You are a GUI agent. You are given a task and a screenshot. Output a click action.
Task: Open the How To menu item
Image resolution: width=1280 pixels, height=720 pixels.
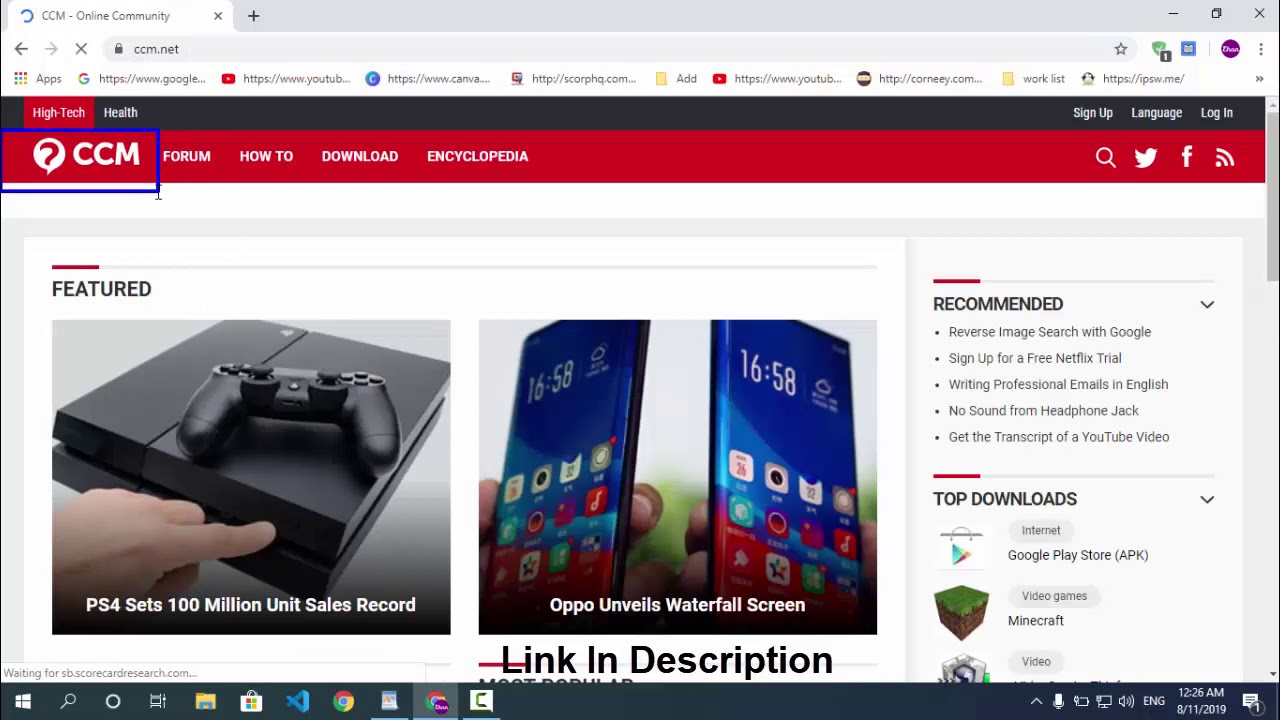266,156
